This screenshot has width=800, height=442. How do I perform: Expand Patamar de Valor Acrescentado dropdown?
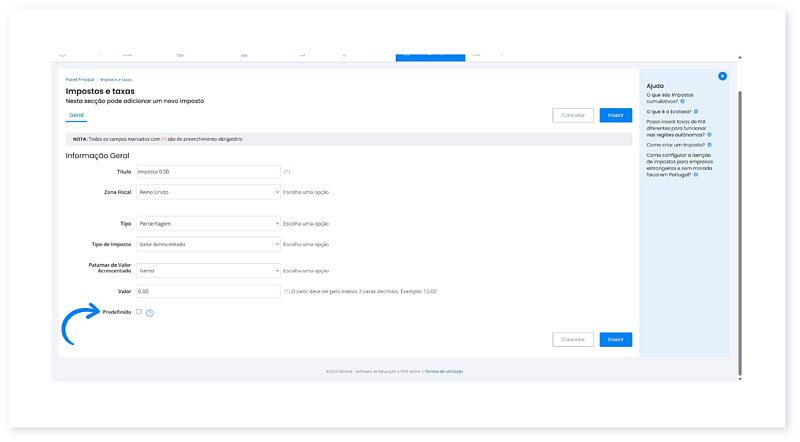point(208,270)
